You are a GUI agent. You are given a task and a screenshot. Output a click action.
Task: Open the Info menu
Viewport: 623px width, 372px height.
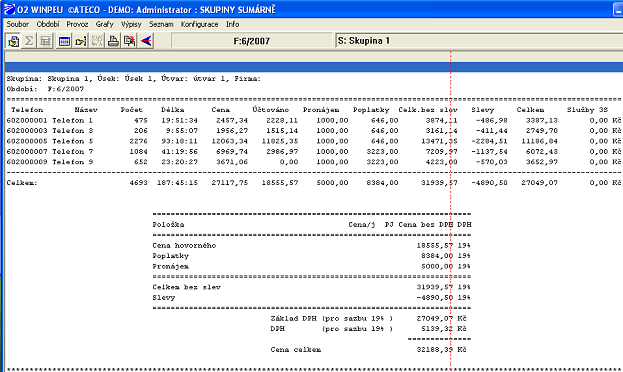point(232,24)
